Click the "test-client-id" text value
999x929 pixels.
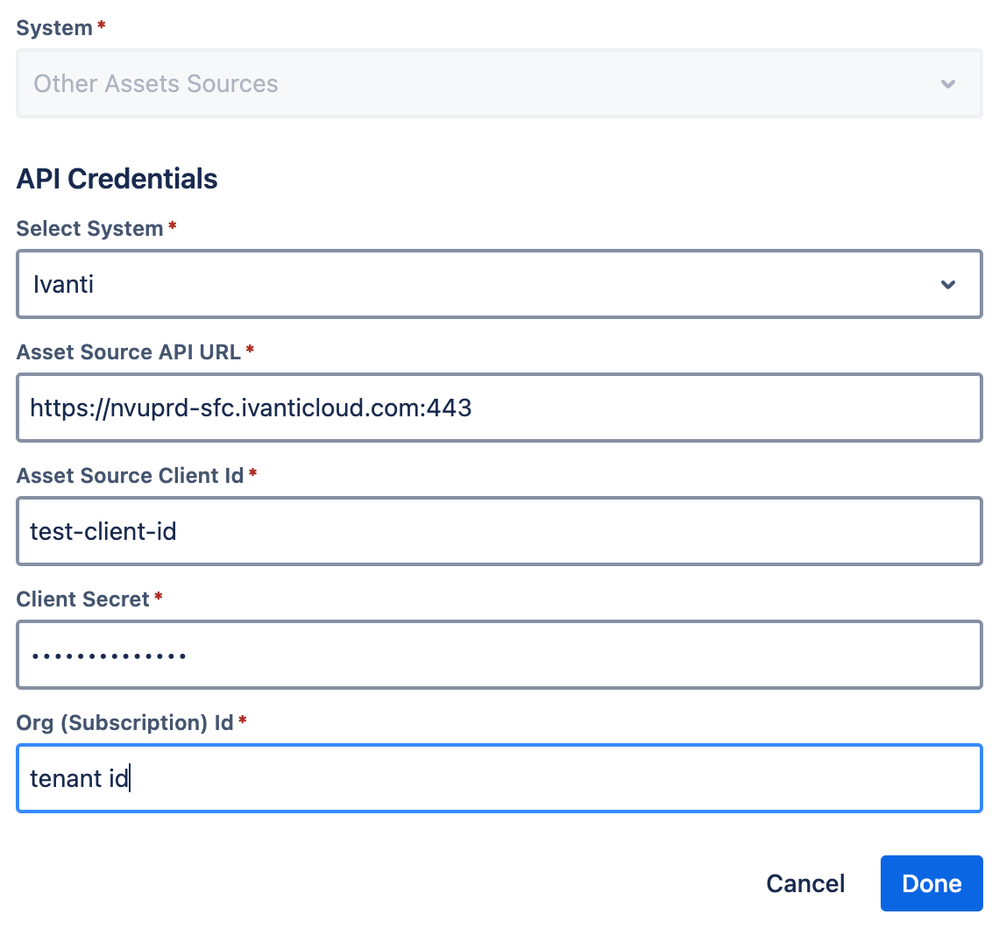click(x=103, y=531)
